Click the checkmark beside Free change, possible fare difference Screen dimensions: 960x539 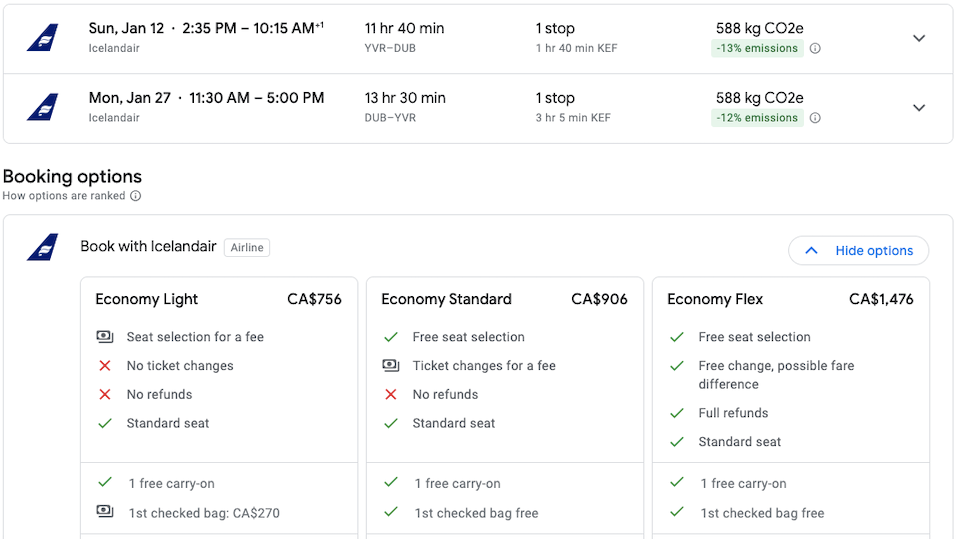click(677, 366)
